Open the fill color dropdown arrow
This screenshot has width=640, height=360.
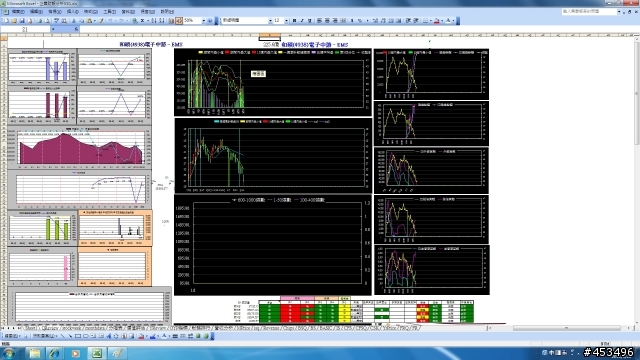click(442, 20)
